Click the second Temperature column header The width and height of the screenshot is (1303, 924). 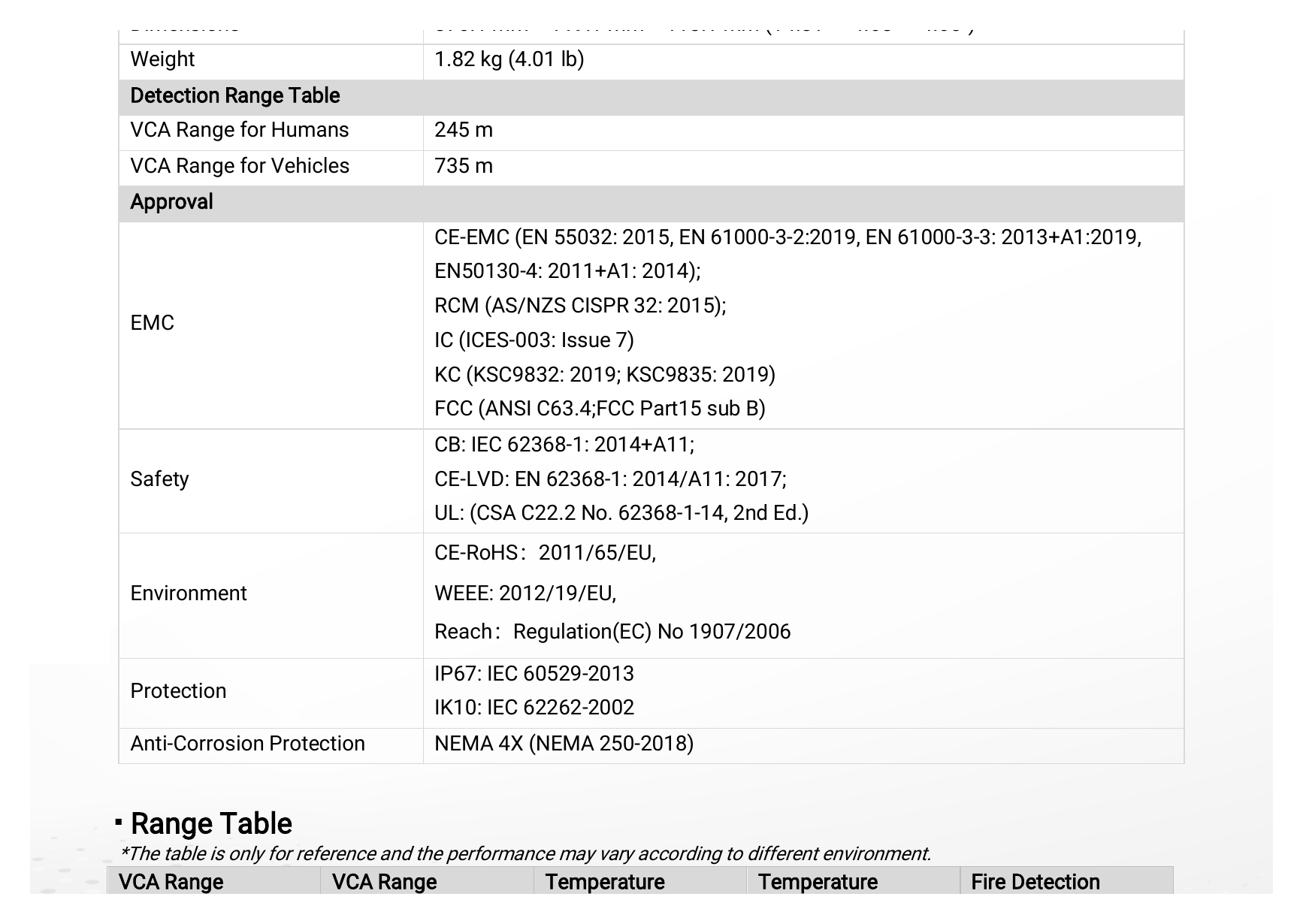pyautogui.click(x=818, y=882)
